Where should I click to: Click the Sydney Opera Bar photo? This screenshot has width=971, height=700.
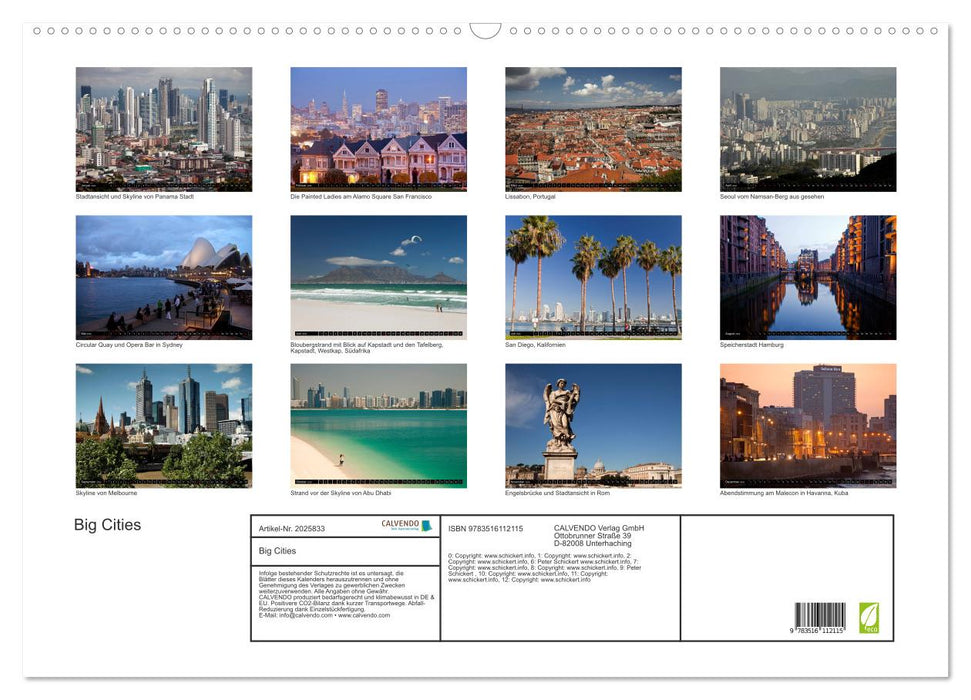(x=163, y=276)
